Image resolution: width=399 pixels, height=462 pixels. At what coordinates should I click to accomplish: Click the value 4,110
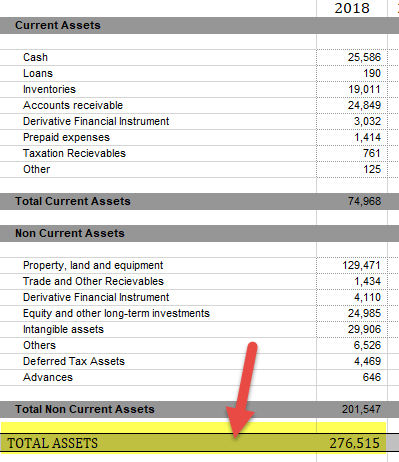point(367,297)
